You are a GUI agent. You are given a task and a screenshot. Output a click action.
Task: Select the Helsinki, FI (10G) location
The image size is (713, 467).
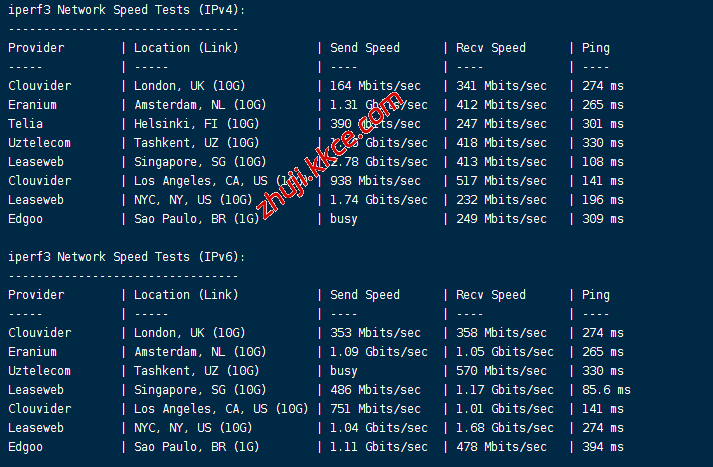196,124
